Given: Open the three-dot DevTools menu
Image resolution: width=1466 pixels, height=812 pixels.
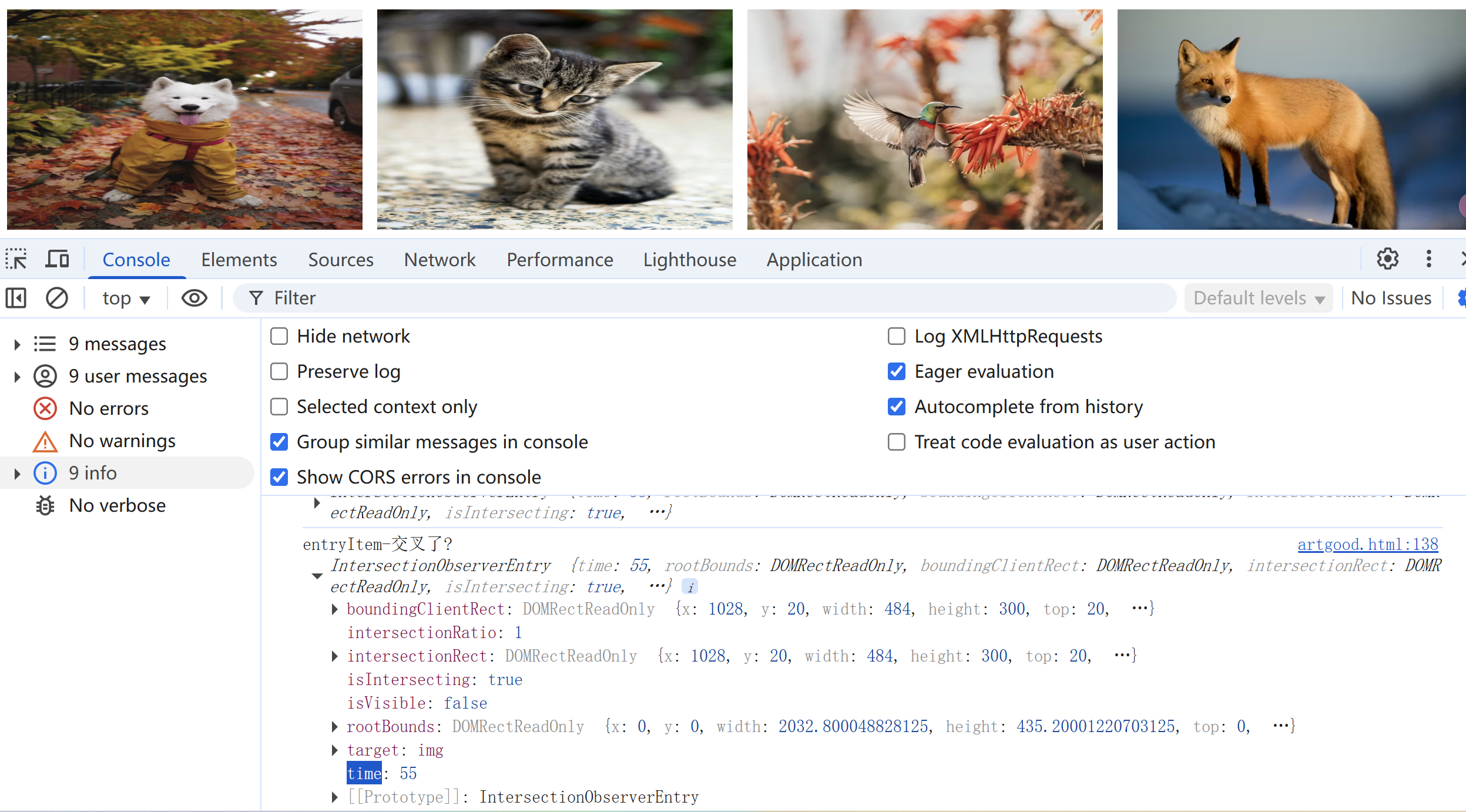Looking at the screenshot, I should [1428, 259].
